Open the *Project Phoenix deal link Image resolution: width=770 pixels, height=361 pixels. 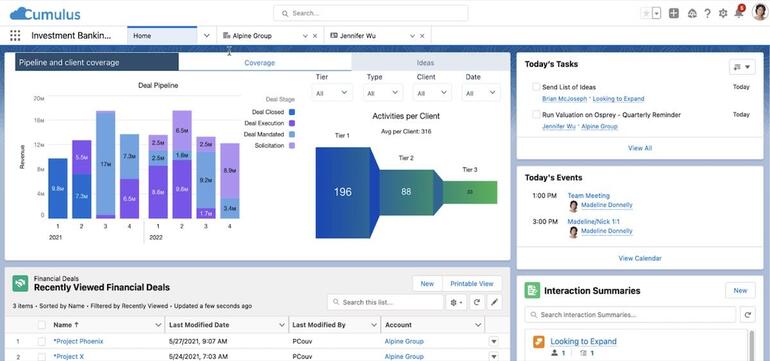79,341
